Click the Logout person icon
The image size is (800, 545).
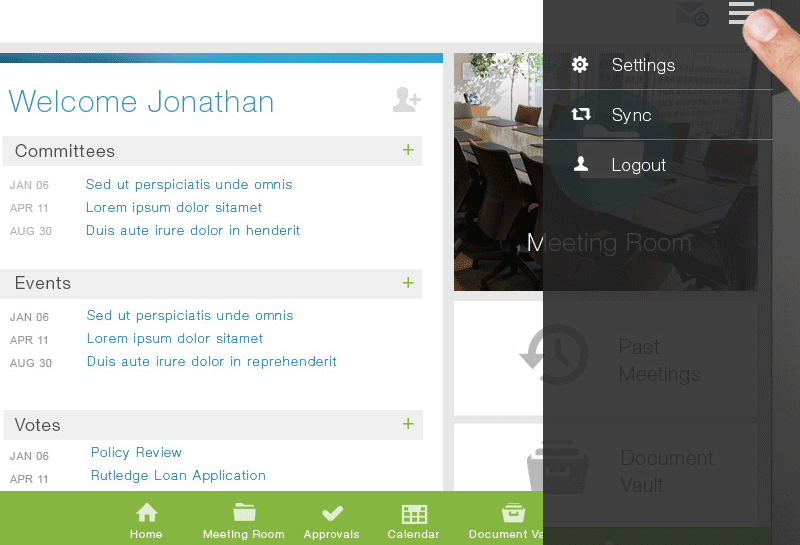[581, 164]
